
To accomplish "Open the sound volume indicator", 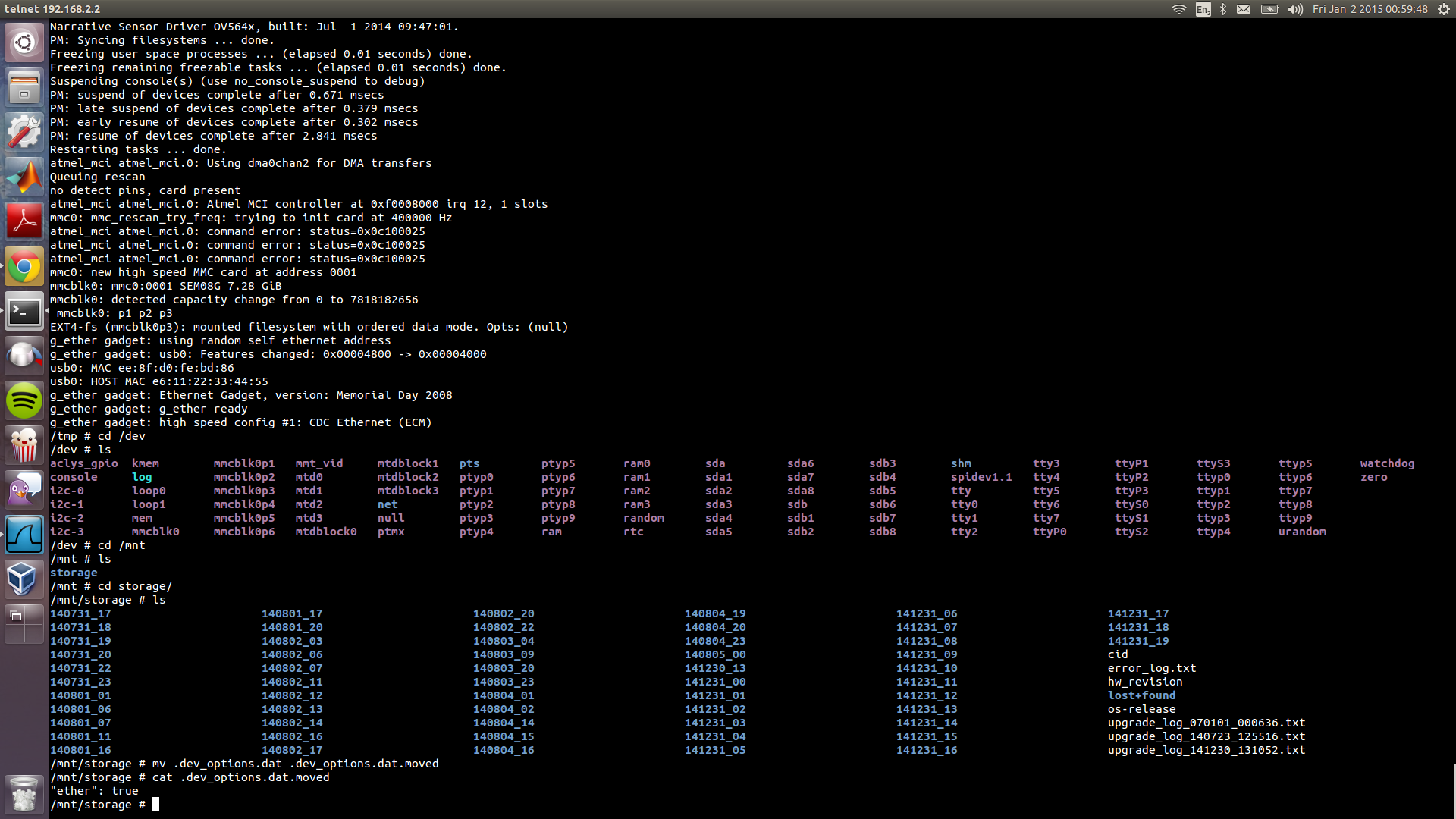I will point(1295,9).
